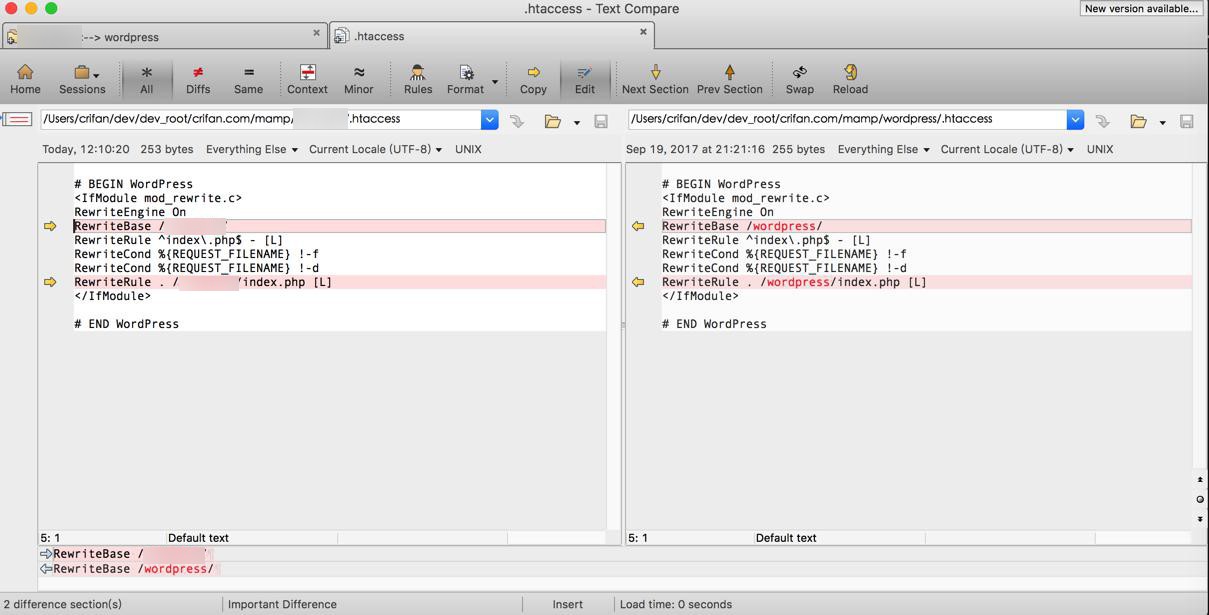This screenshot has width=1209, height=615.
Task: Click left pane # BEGIN WordPress line
Action: 133,184
